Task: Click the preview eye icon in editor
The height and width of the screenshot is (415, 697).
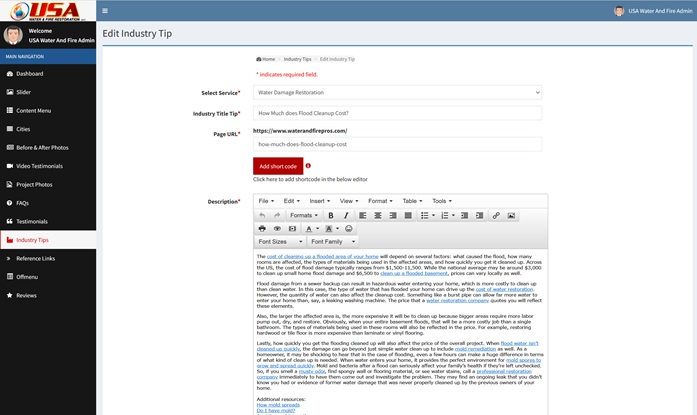Action: click(277, 229)
